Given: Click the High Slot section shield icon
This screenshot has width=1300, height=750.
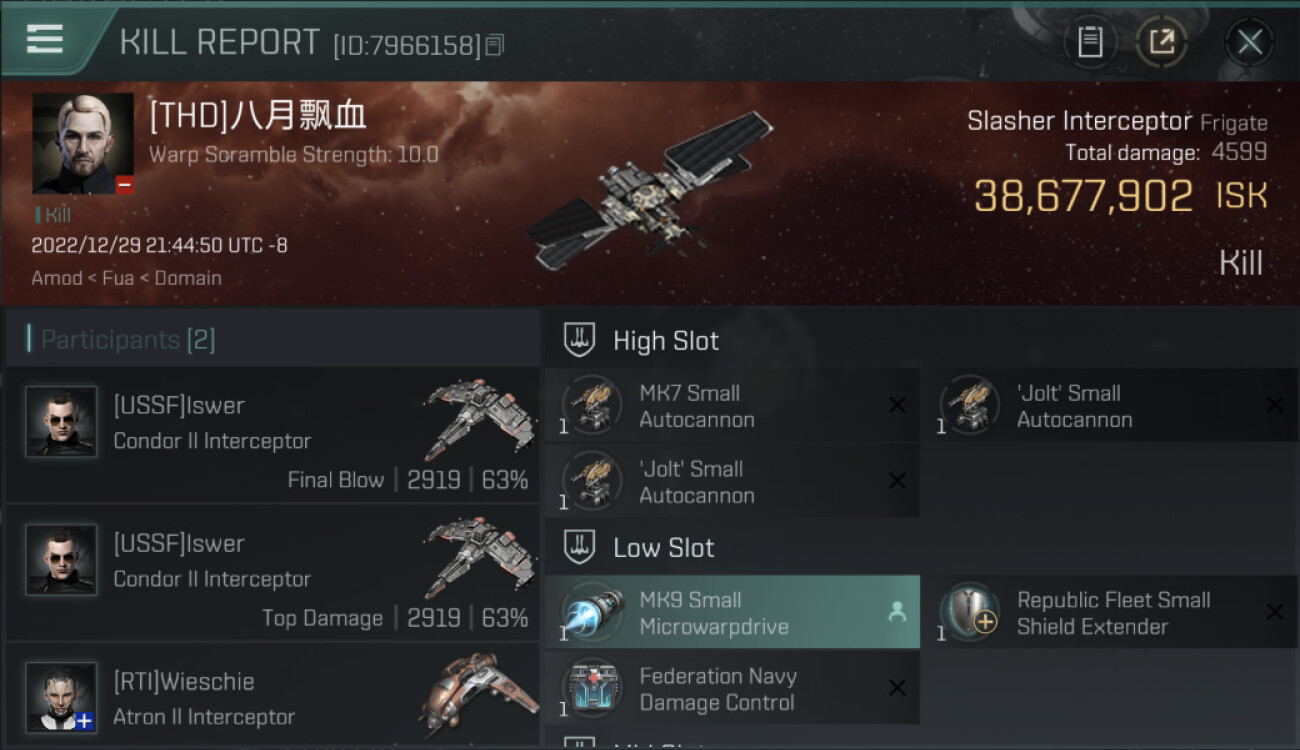Looking at the screenshot, I should (x=581, y=340).
